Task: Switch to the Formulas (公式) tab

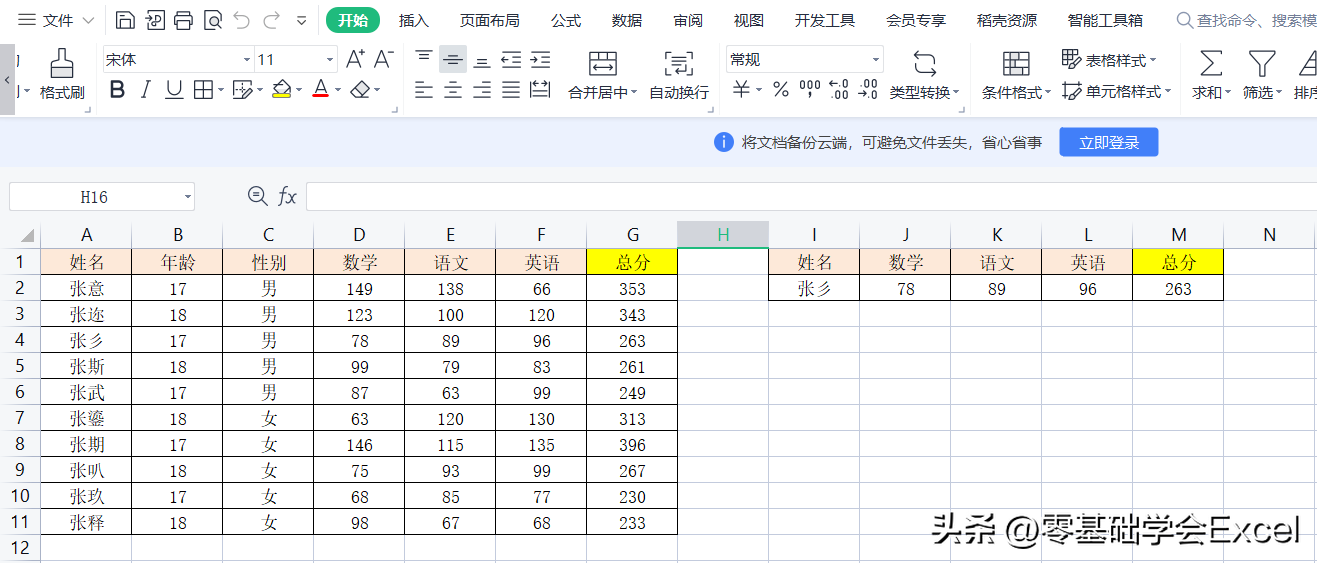Action: (565, 20)
